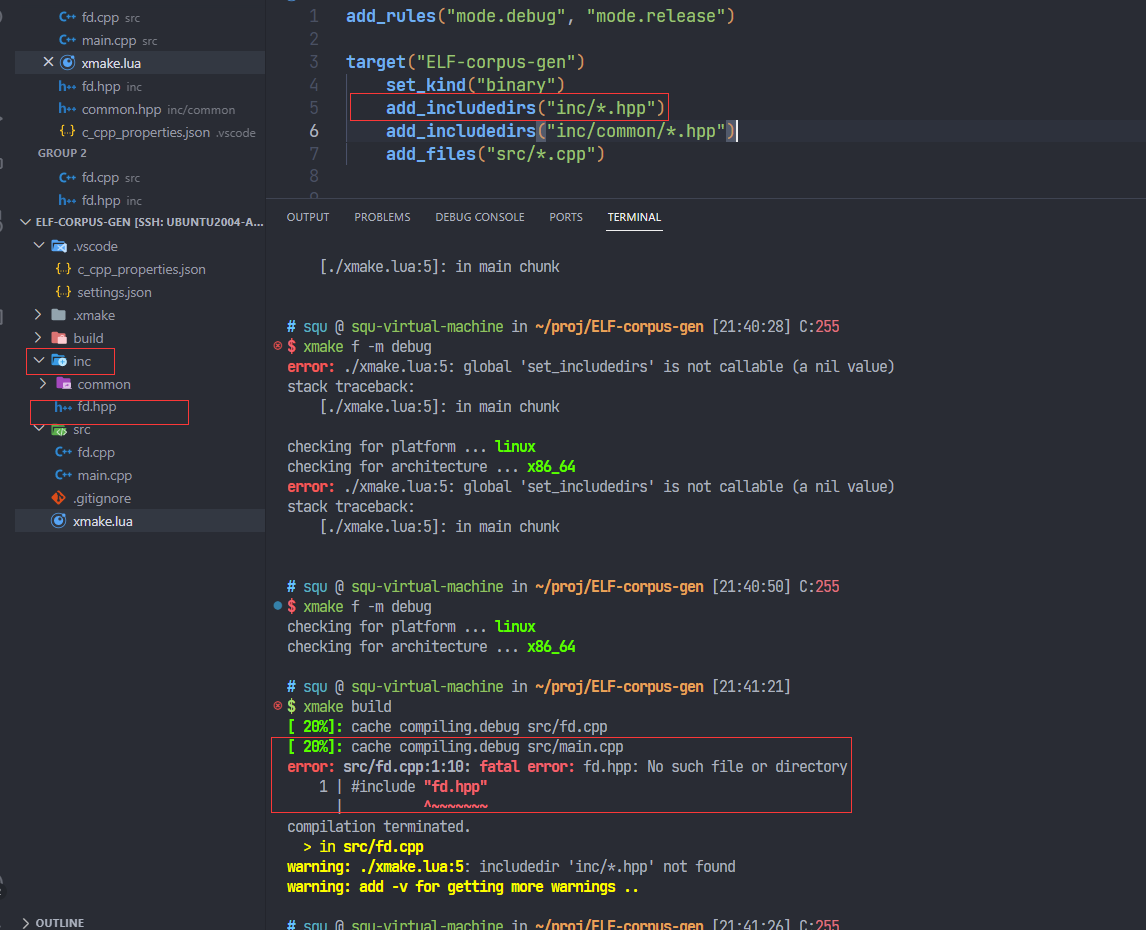Click the .xmake folder icon
This screenshot has height=930, width=1146.
[59, 315]
